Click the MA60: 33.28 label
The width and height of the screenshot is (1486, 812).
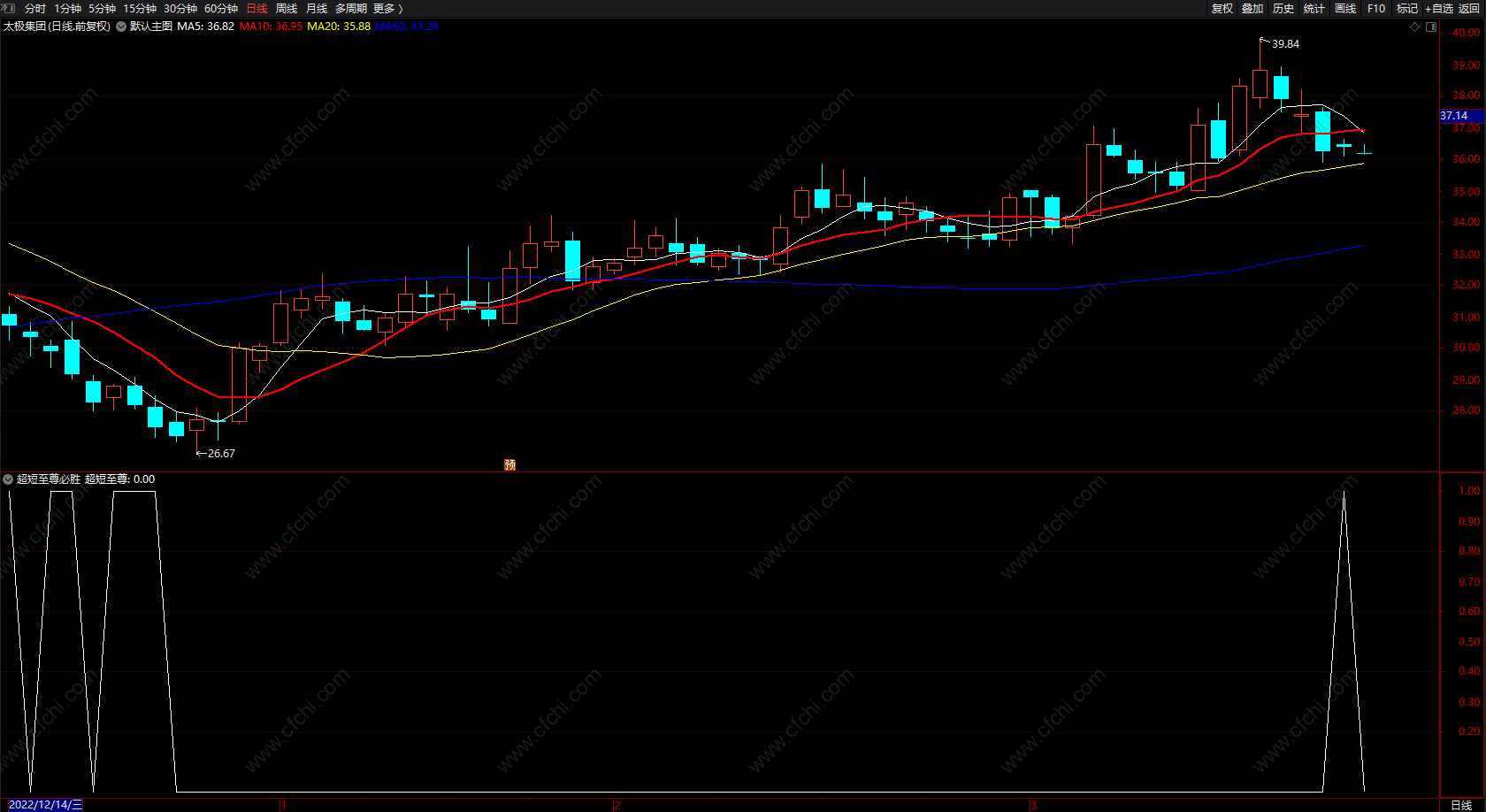tap(407, 27)
